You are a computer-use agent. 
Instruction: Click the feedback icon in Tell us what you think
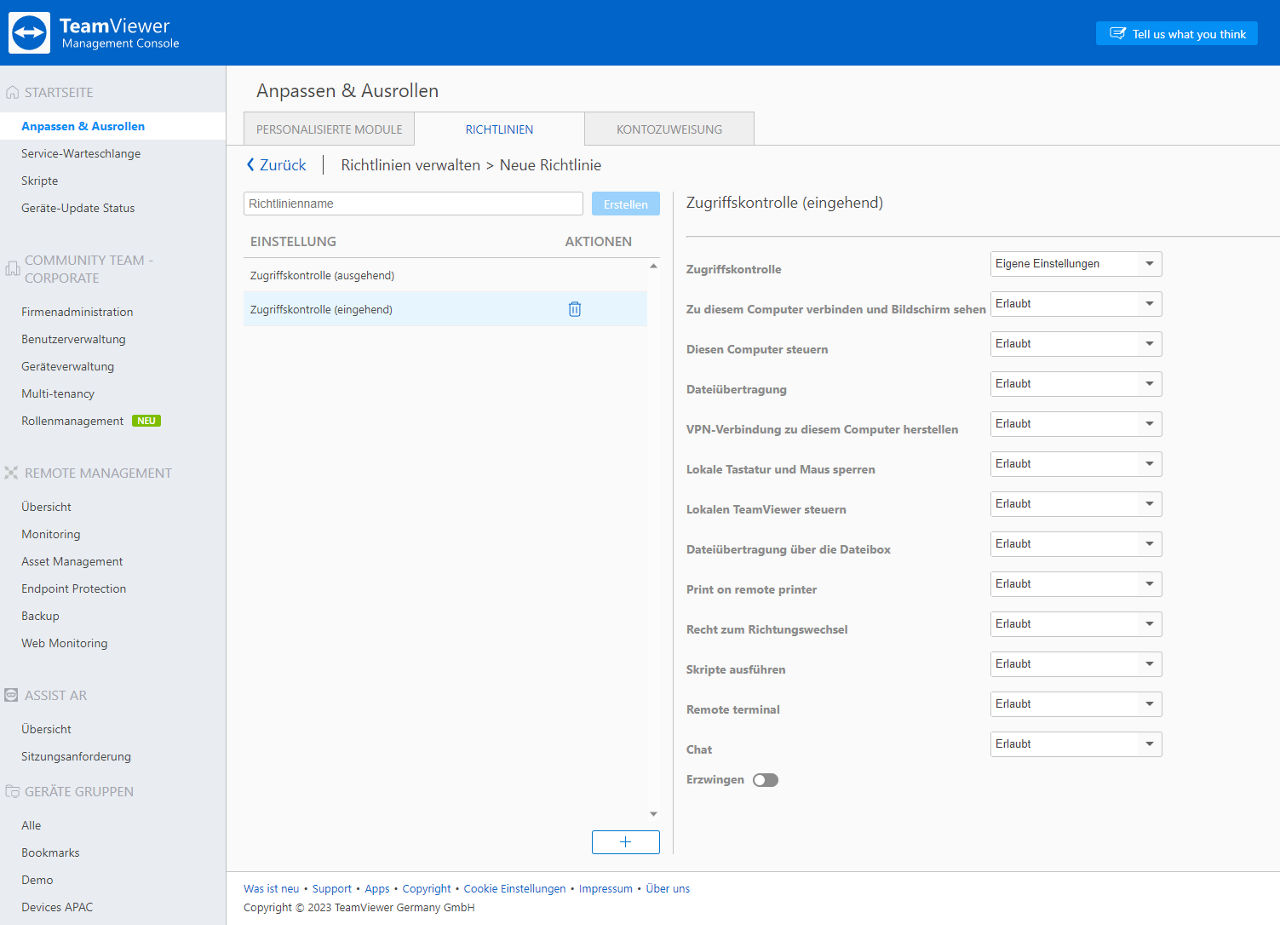click(x=1118, y=33)
